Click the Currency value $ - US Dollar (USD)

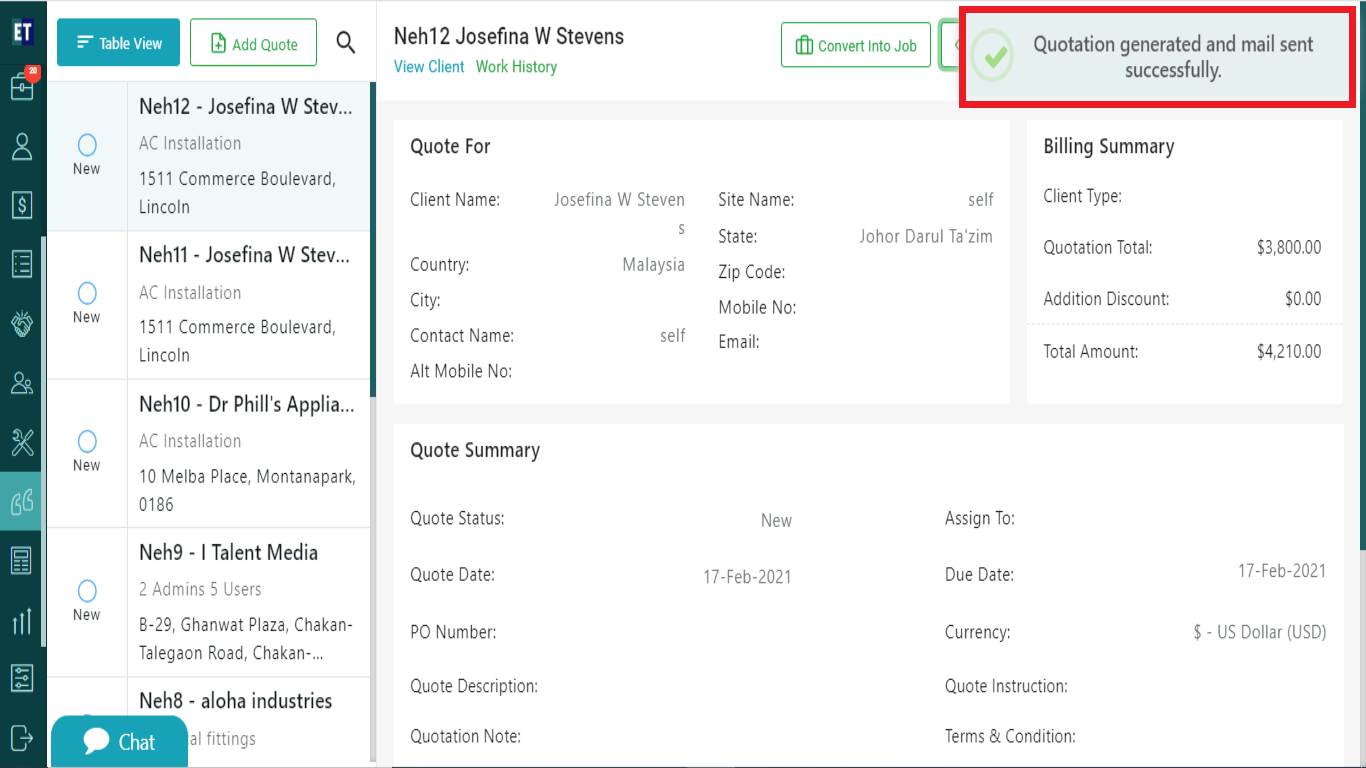[1260, 632]
